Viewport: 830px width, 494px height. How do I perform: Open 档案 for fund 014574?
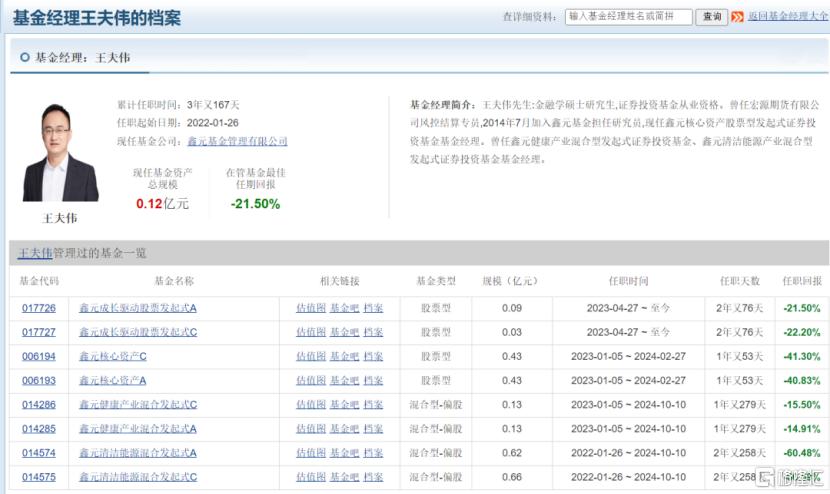(x=373, y=453)
